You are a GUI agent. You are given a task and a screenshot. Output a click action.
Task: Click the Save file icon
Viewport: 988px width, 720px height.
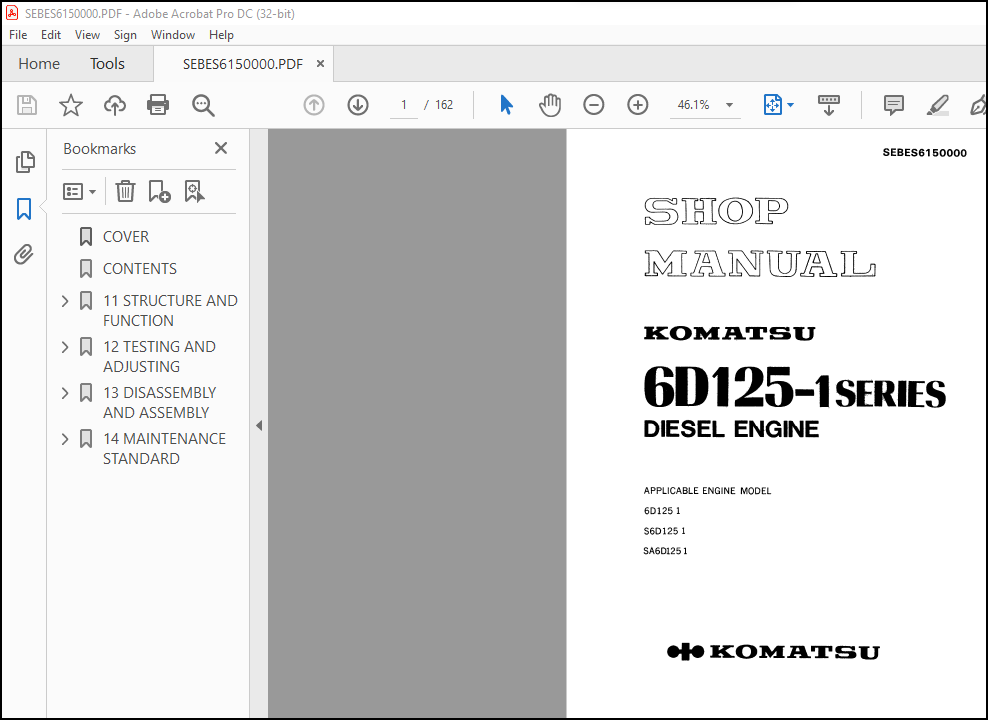[26, 105]
